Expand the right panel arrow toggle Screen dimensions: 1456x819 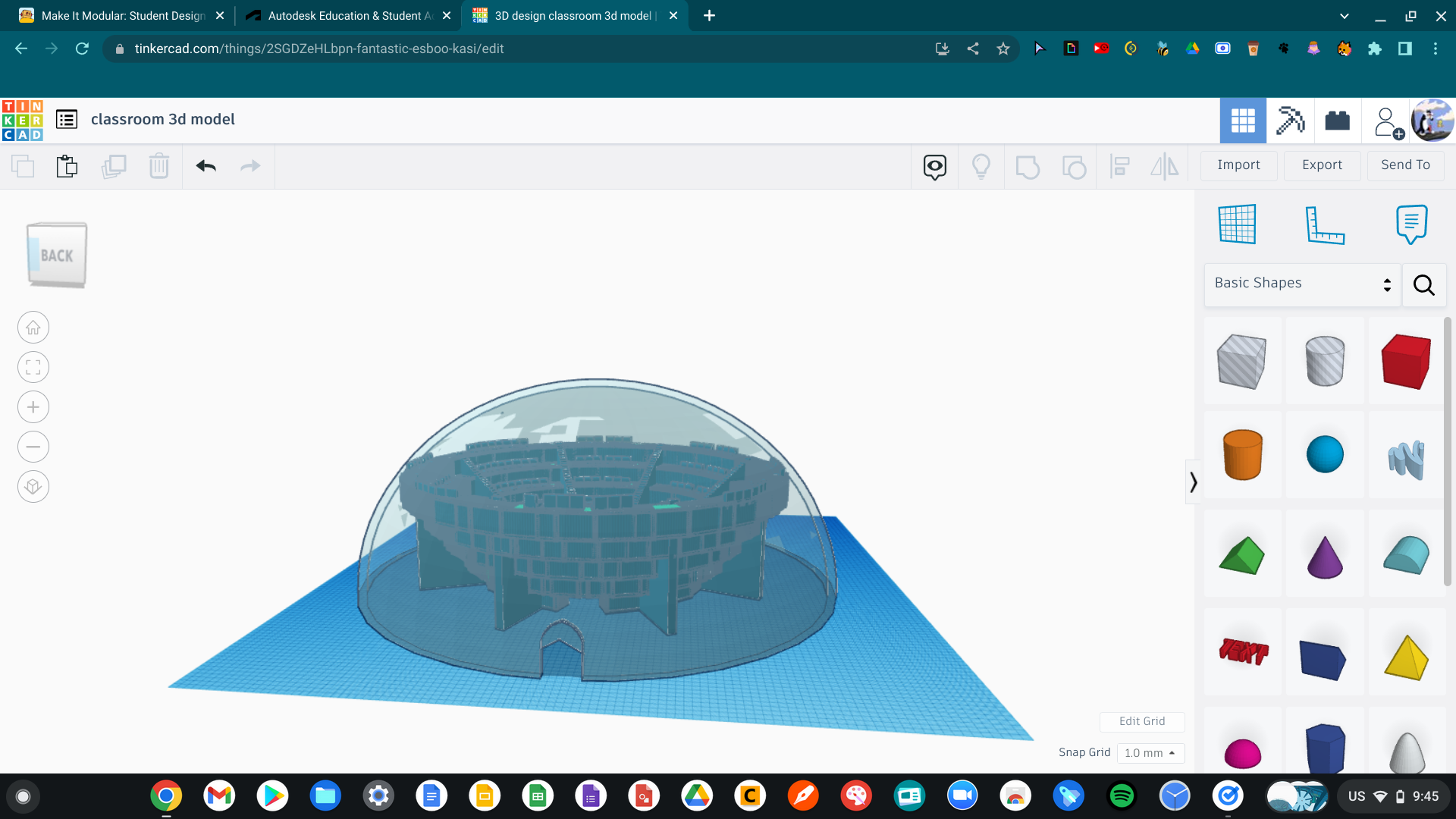[1192, 483]
